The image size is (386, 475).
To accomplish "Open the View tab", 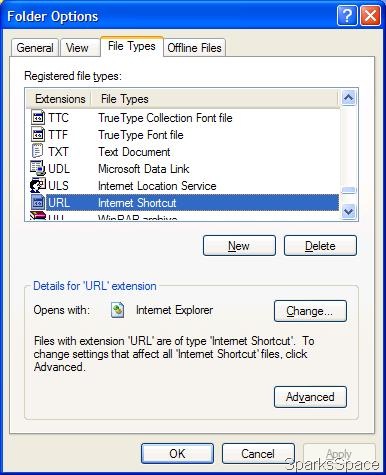I will [x=77, y=48].
